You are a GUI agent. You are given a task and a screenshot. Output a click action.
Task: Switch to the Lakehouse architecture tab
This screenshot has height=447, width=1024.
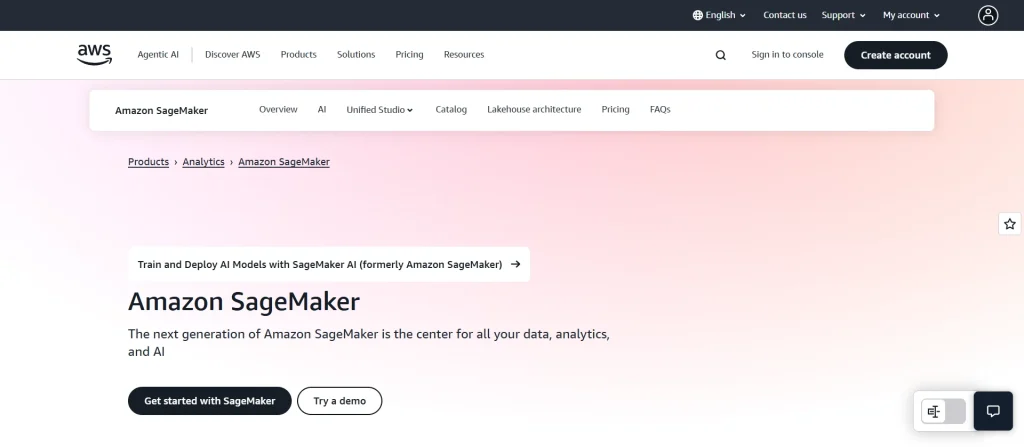[x=534, y=110]
